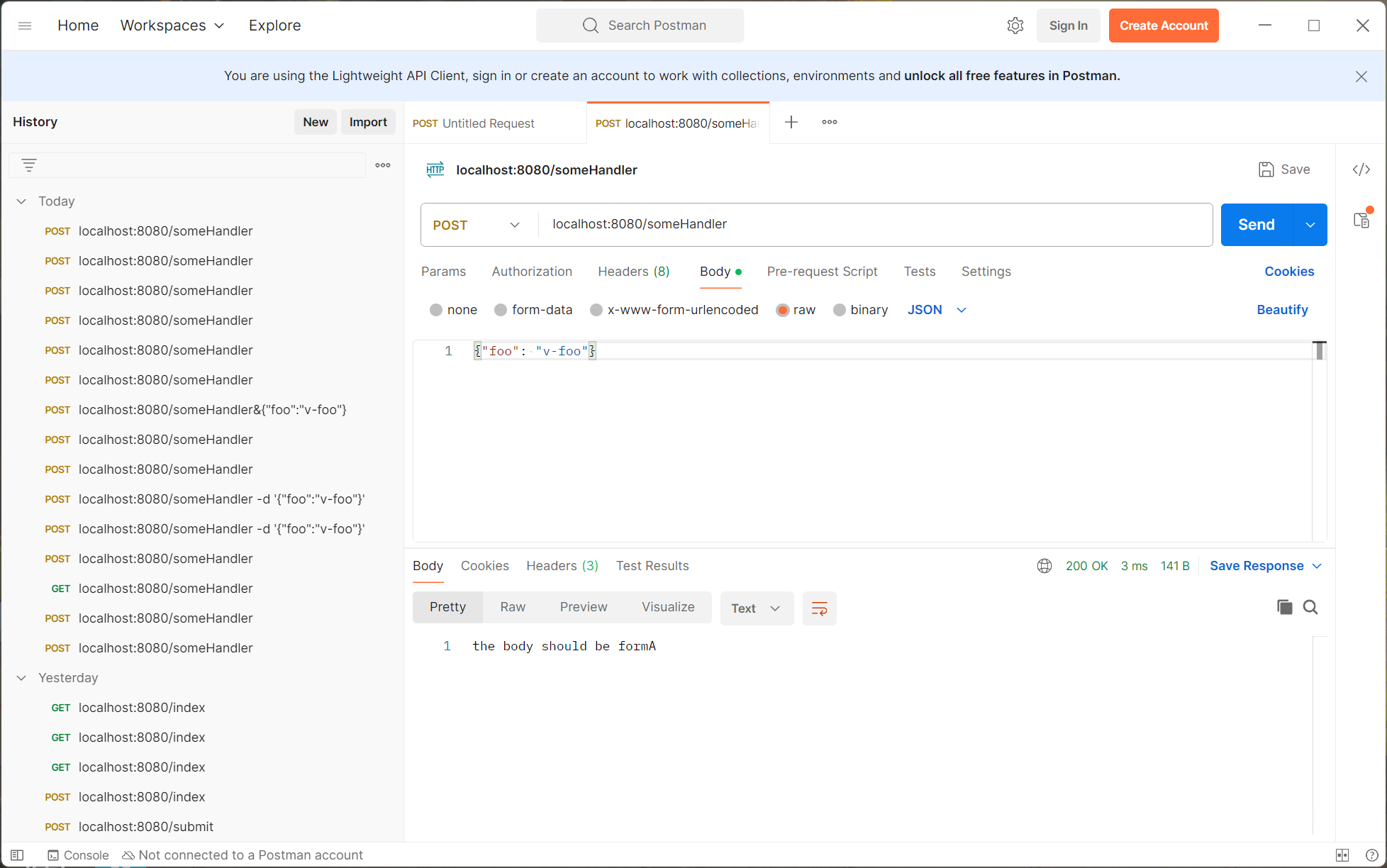Image resolution: width=1387 pixels, height=868 pixels.
Task: Open the request info documentation icon
Action: coord(1361,221)
